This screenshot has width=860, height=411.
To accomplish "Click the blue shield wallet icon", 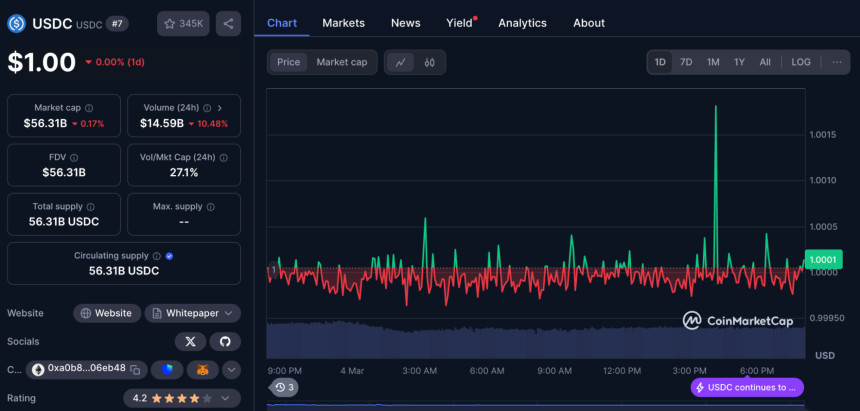I will click(x=167, y=369).
